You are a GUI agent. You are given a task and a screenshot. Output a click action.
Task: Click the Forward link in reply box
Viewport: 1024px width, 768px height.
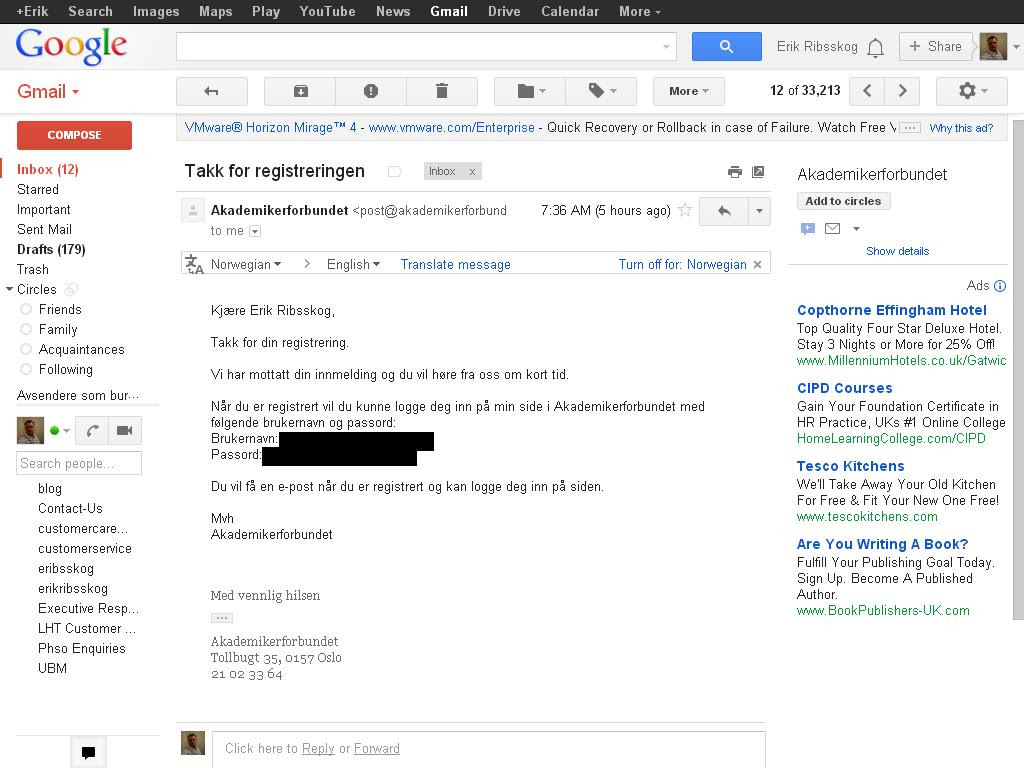click(x=376, y=748)
